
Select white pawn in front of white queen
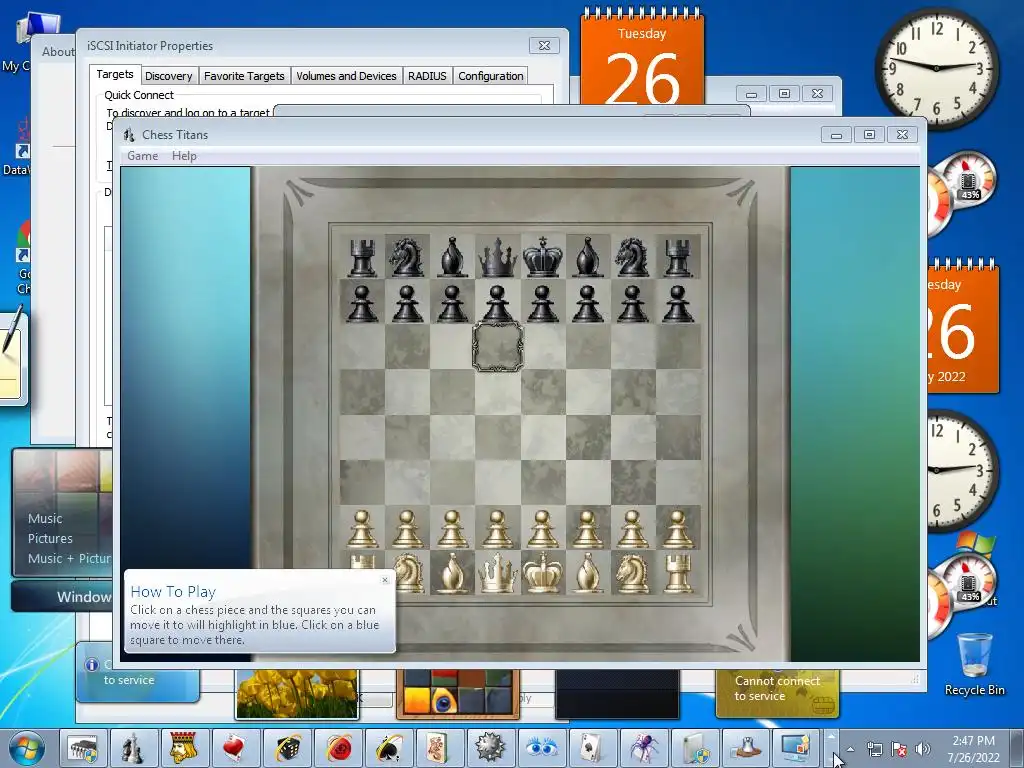point(498,528)
